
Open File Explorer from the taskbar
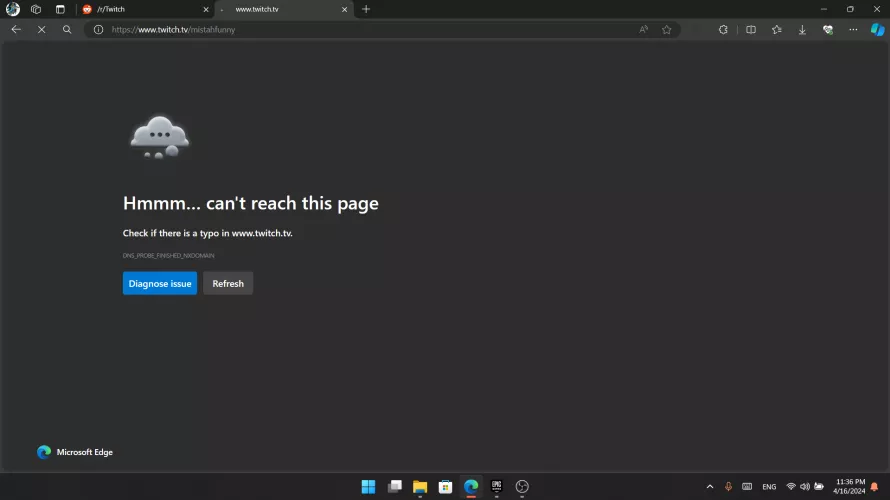(x=420, y=486)
